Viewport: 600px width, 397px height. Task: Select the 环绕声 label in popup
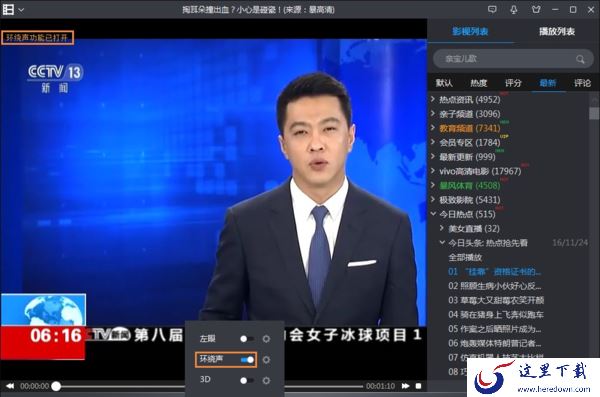(211, 359)
